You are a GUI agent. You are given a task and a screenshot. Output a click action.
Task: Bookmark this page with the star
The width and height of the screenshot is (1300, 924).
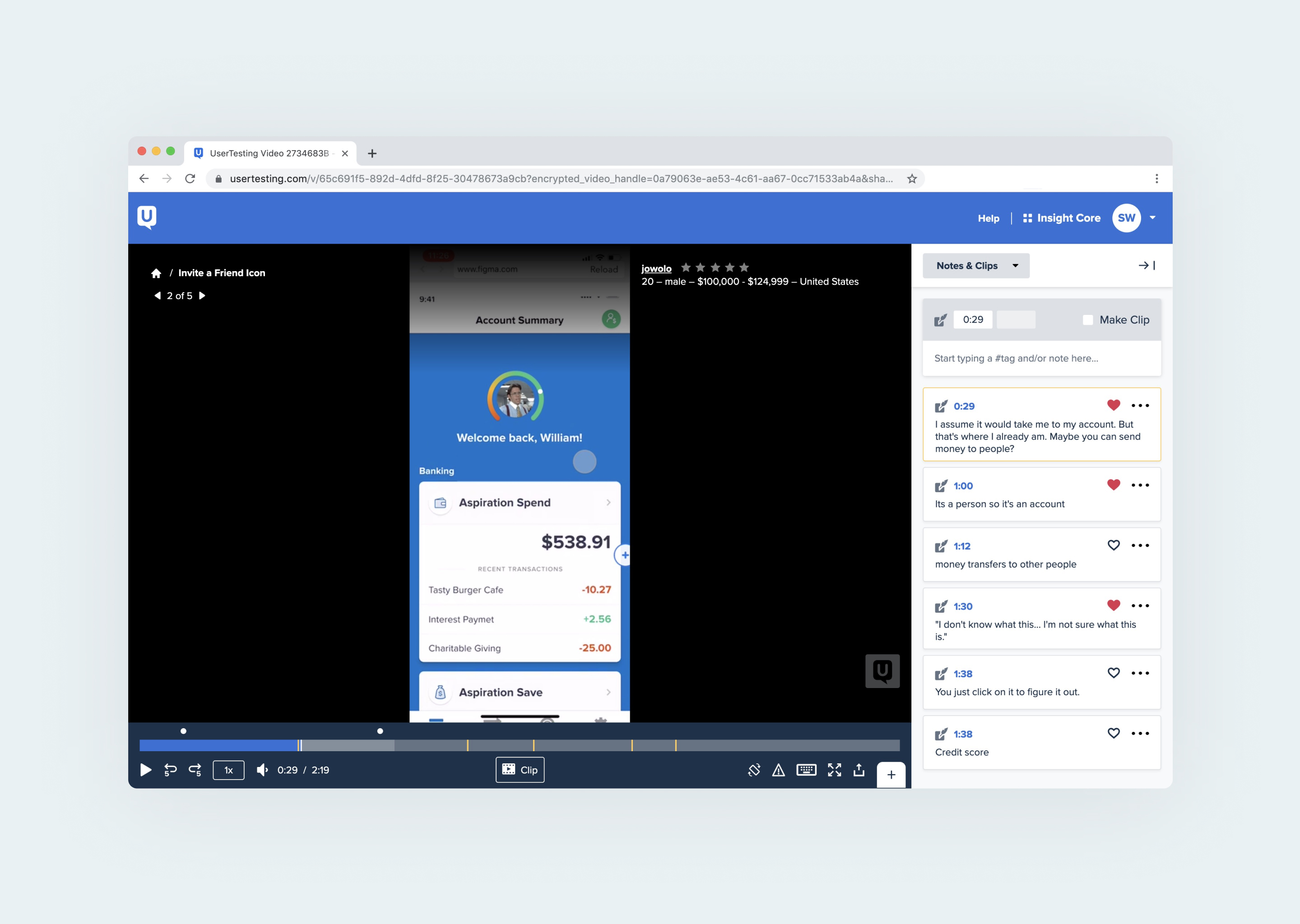coord(912,179)
